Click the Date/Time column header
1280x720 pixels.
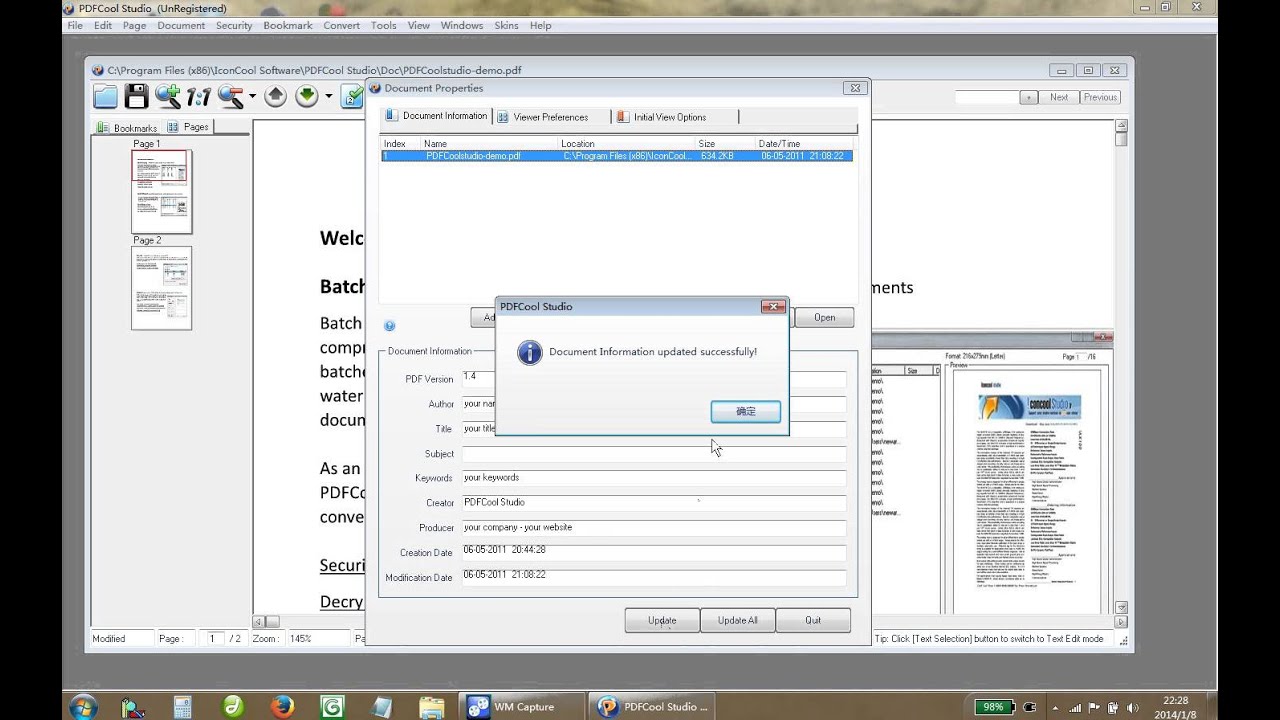pyautogui.click(x=805, y=144)
